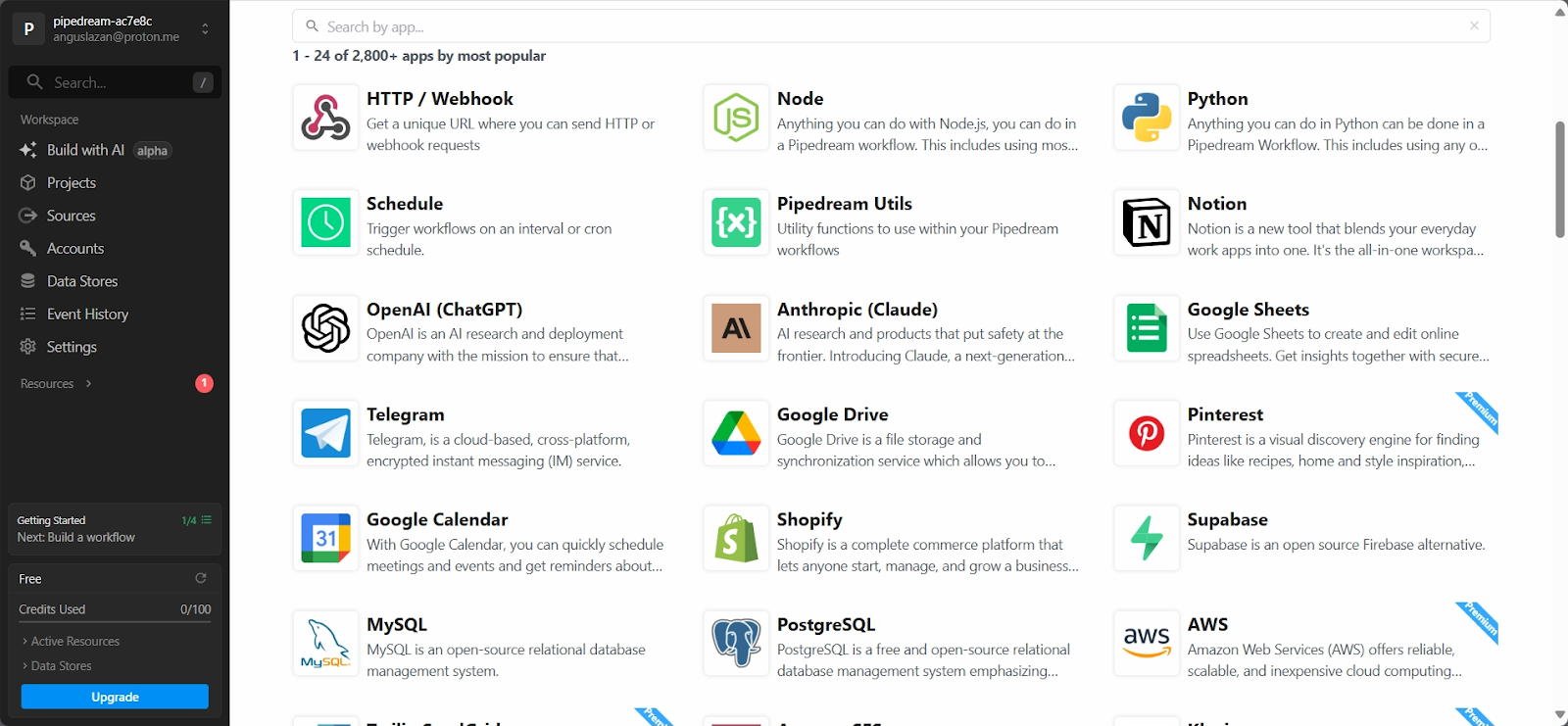Click the alpha badge beside Build with AI
Screen dimensions: 1568x726
point(152,151)
